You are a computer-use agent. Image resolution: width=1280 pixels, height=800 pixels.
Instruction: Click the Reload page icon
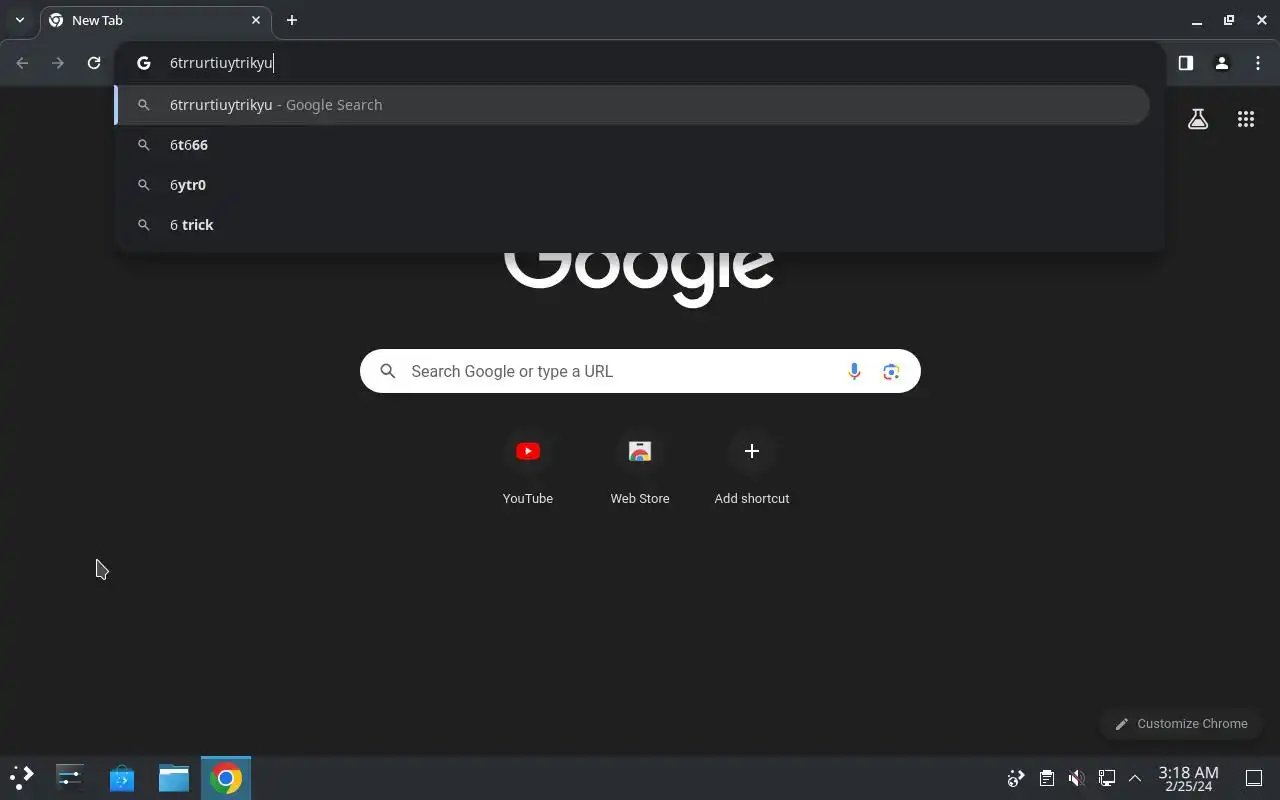pos(94,63)
